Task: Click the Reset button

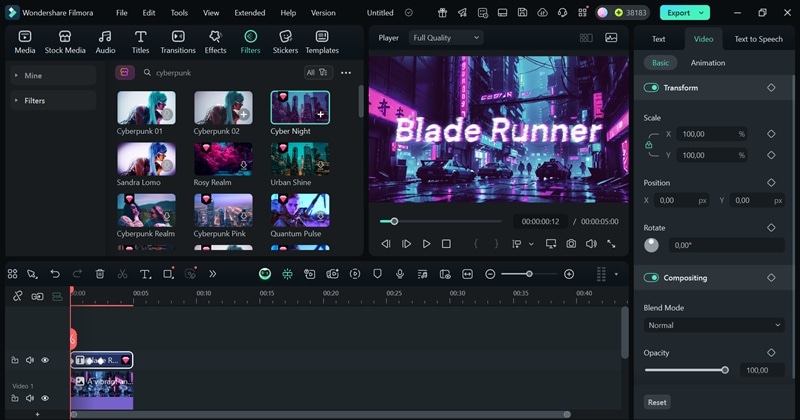Action: (x=657, y=402)
